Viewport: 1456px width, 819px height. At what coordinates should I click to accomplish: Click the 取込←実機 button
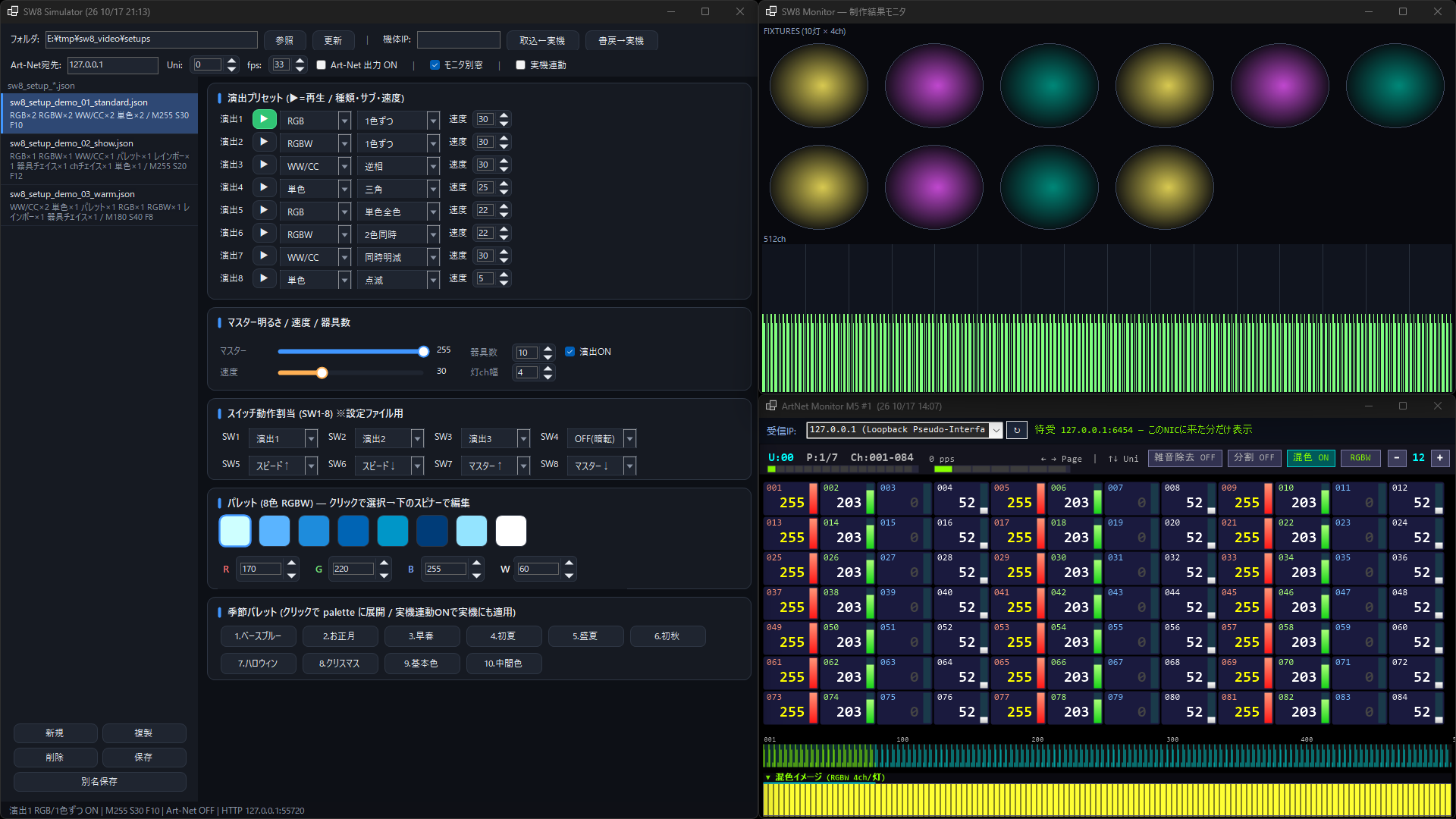point(542,40)
